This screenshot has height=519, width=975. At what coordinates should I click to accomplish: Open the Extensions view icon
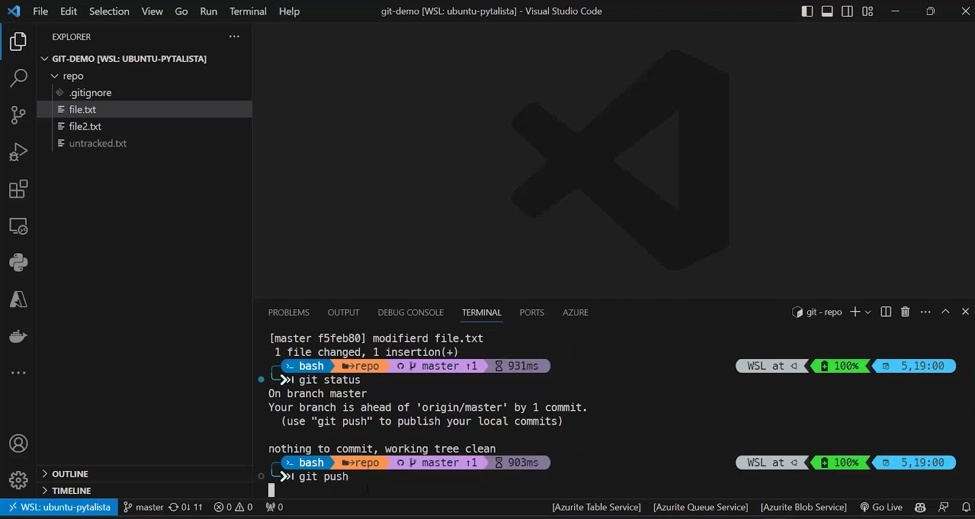click(x=18, y=188)
